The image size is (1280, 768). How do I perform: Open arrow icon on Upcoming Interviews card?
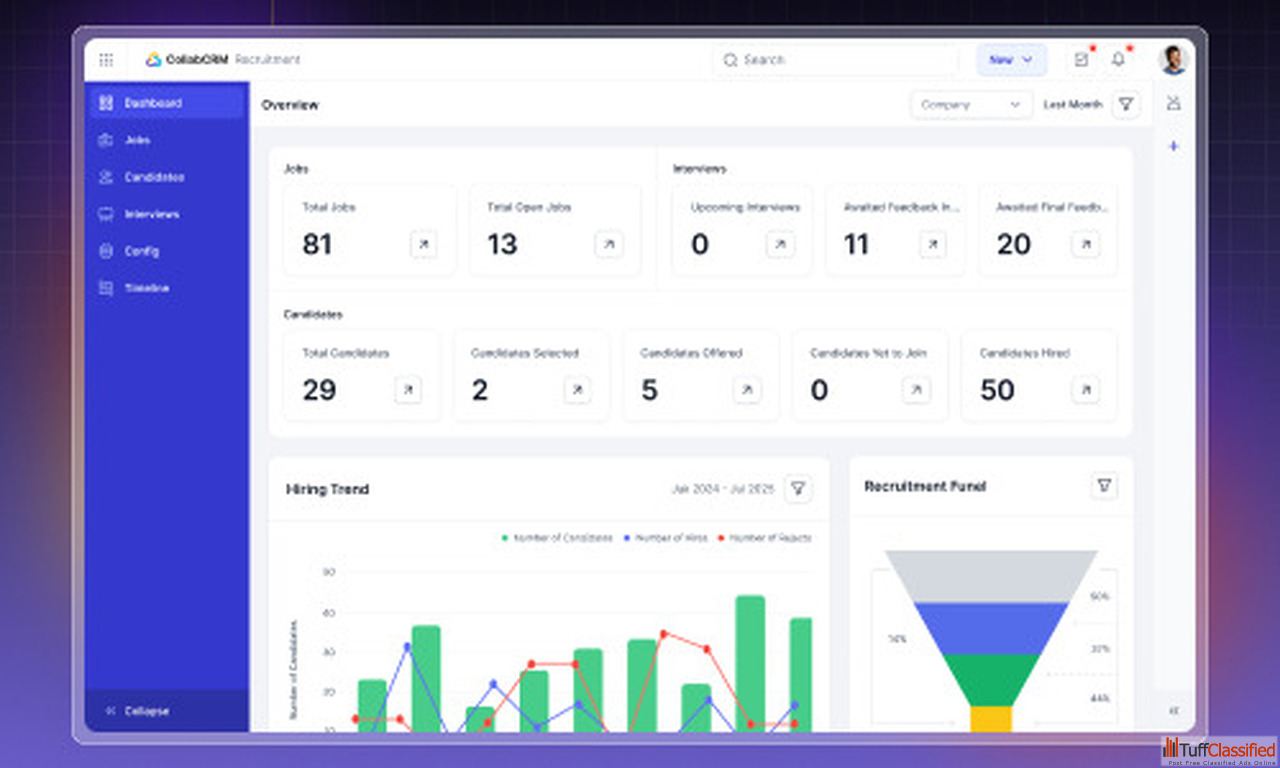click(780, 244)
